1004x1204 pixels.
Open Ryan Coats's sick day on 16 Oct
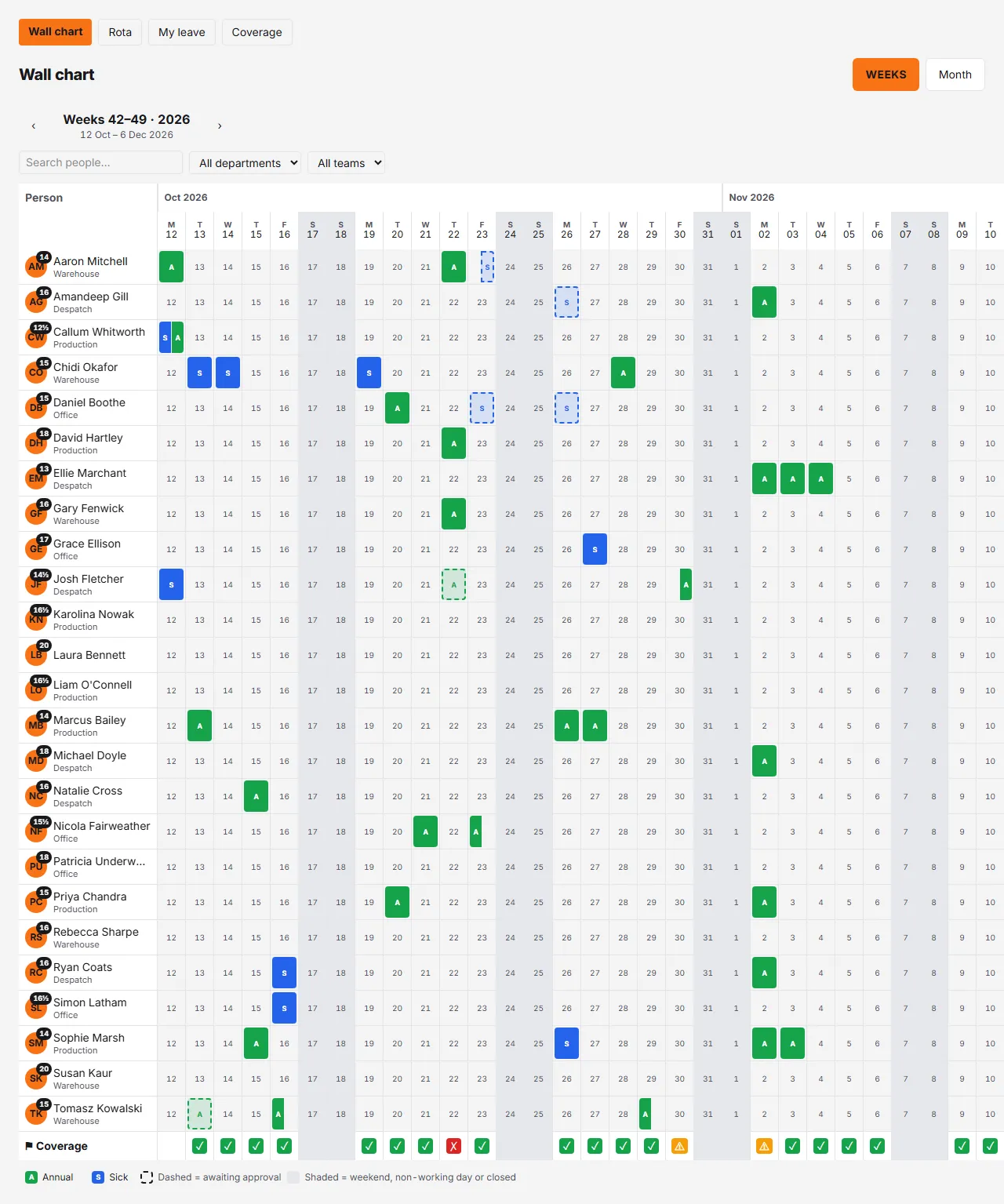284,973
